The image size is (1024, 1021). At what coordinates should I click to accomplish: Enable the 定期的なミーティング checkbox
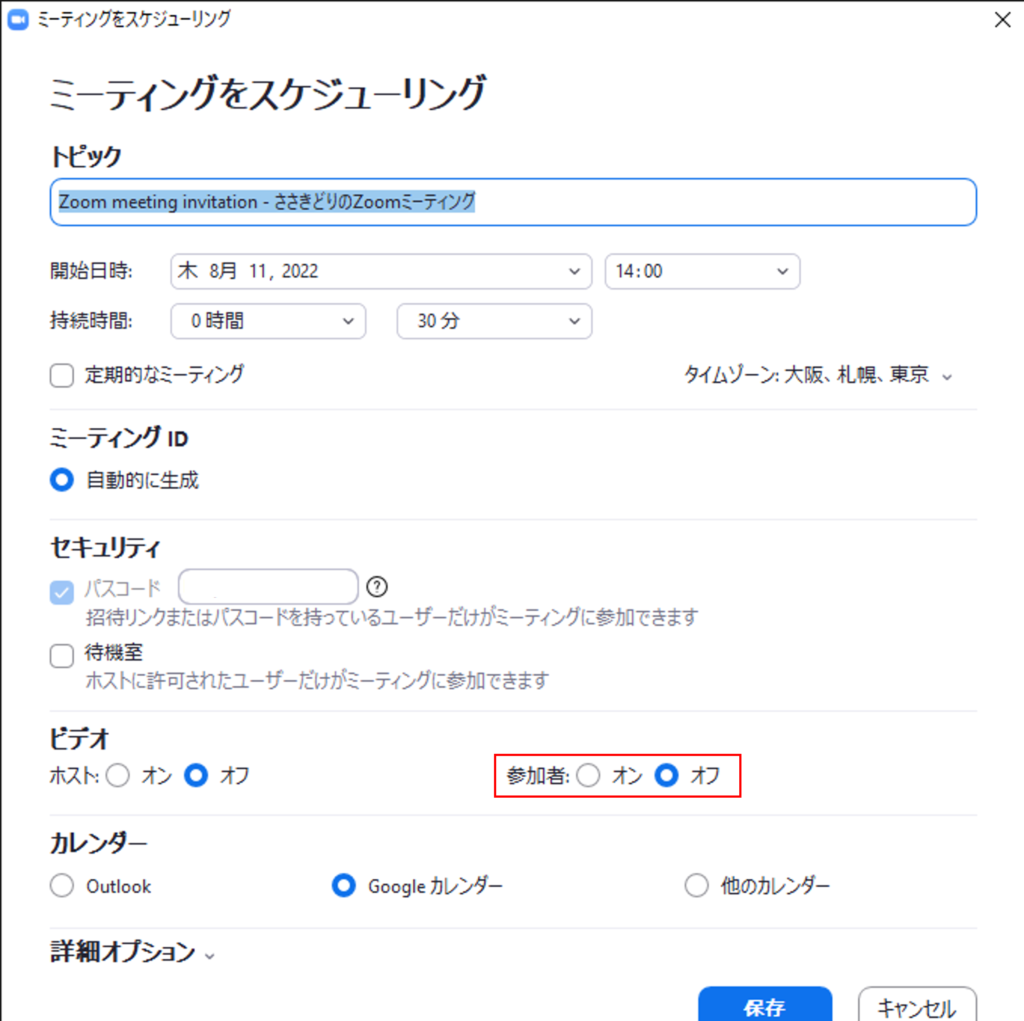coord(62,375)
